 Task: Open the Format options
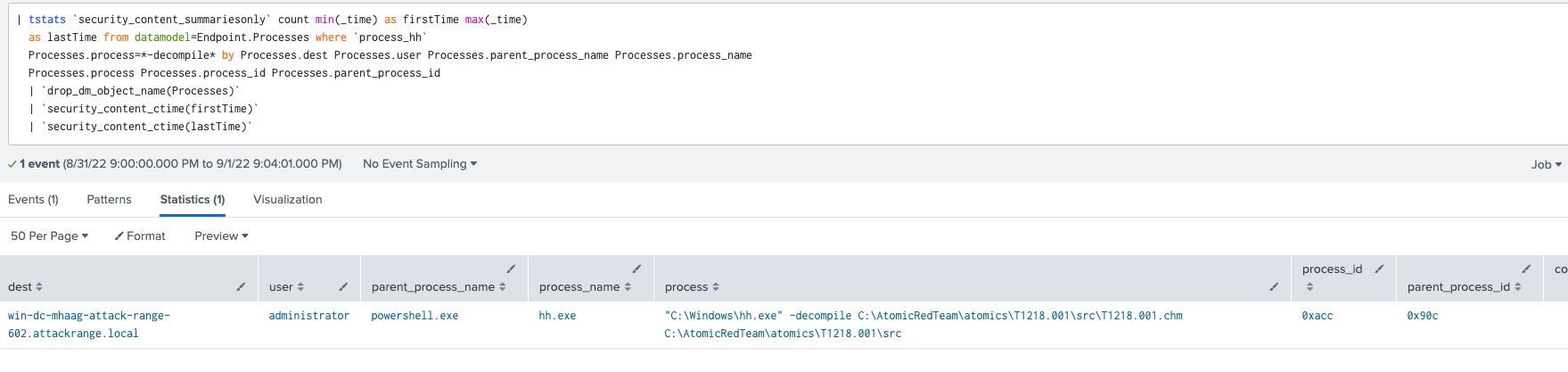tap(140, 236)
